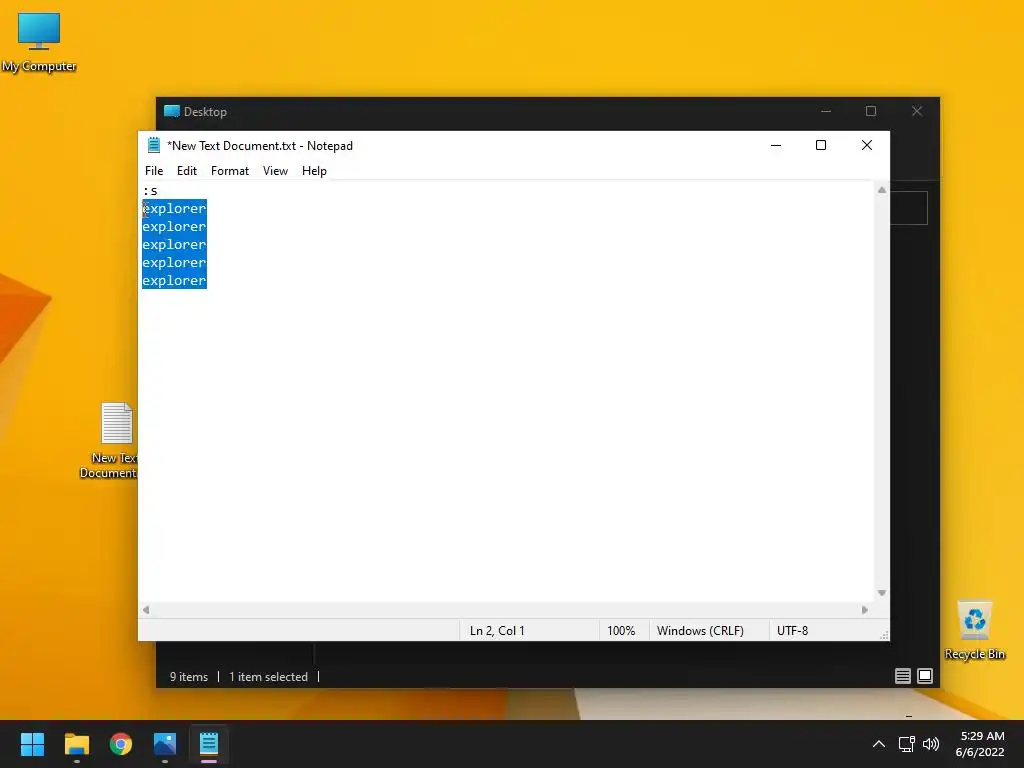Click the 'UTF-8' encoding status entry
Image resolution: width=1024 pixels, height=768 pixels.
(792, 631)
